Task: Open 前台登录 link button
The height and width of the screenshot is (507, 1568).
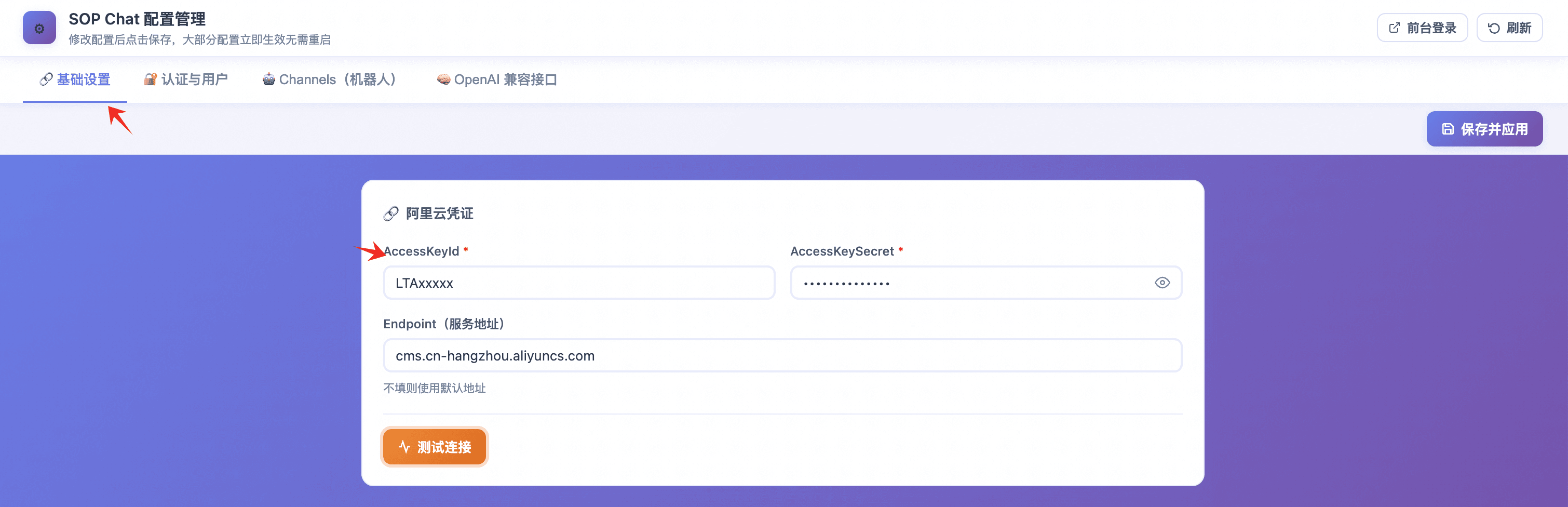Action: 1422,28
